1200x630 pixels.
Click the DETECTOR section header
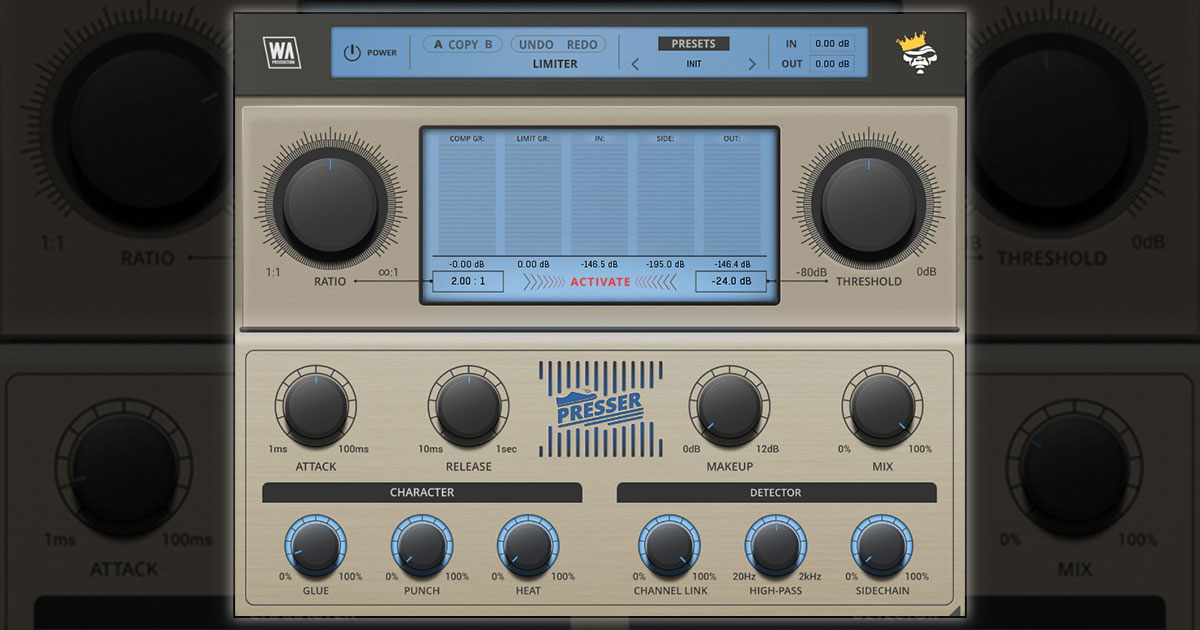tap(776, 492)
